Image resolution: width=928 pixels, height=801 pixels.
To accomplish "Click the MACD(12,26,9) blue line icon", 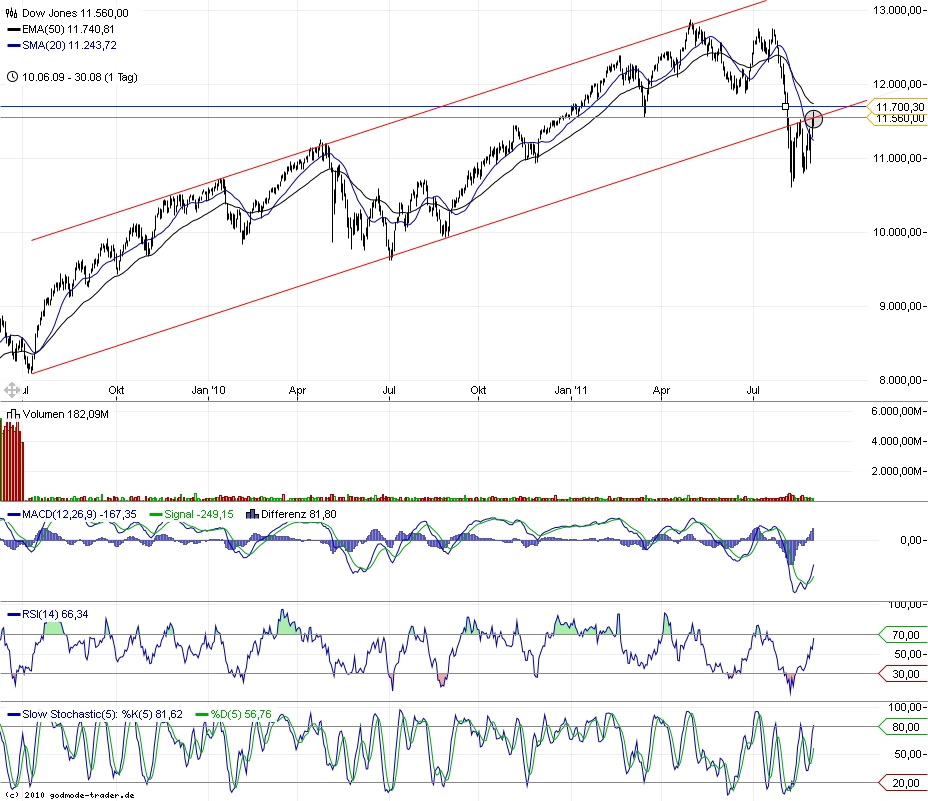I will coord(14,513).
